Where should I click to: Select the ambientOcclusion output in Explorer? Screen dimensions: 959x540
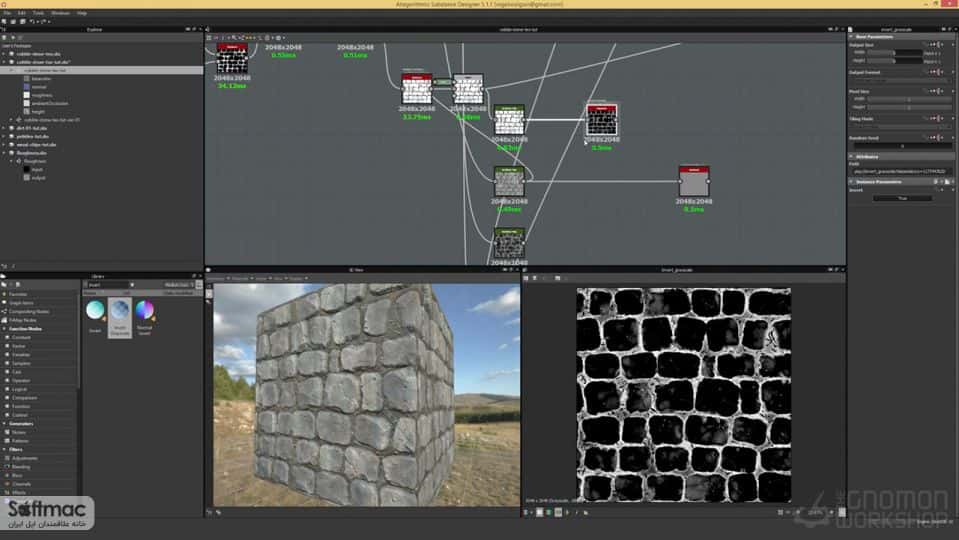click(50, 103)
